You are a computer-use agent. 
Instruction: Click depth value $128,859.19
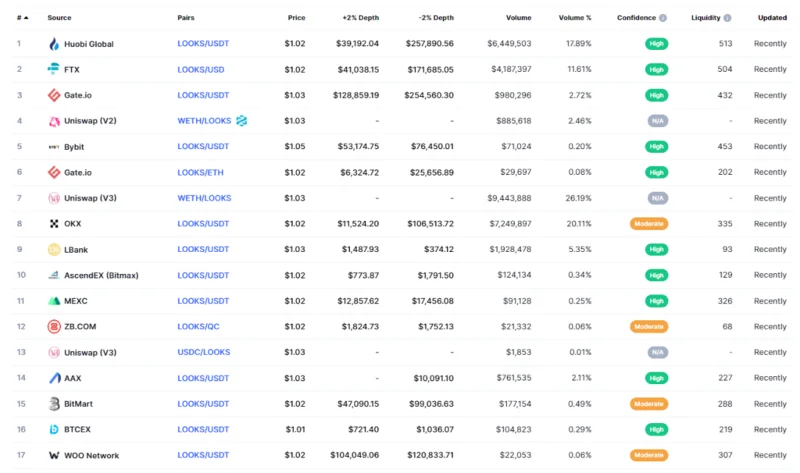pos(356,95)
